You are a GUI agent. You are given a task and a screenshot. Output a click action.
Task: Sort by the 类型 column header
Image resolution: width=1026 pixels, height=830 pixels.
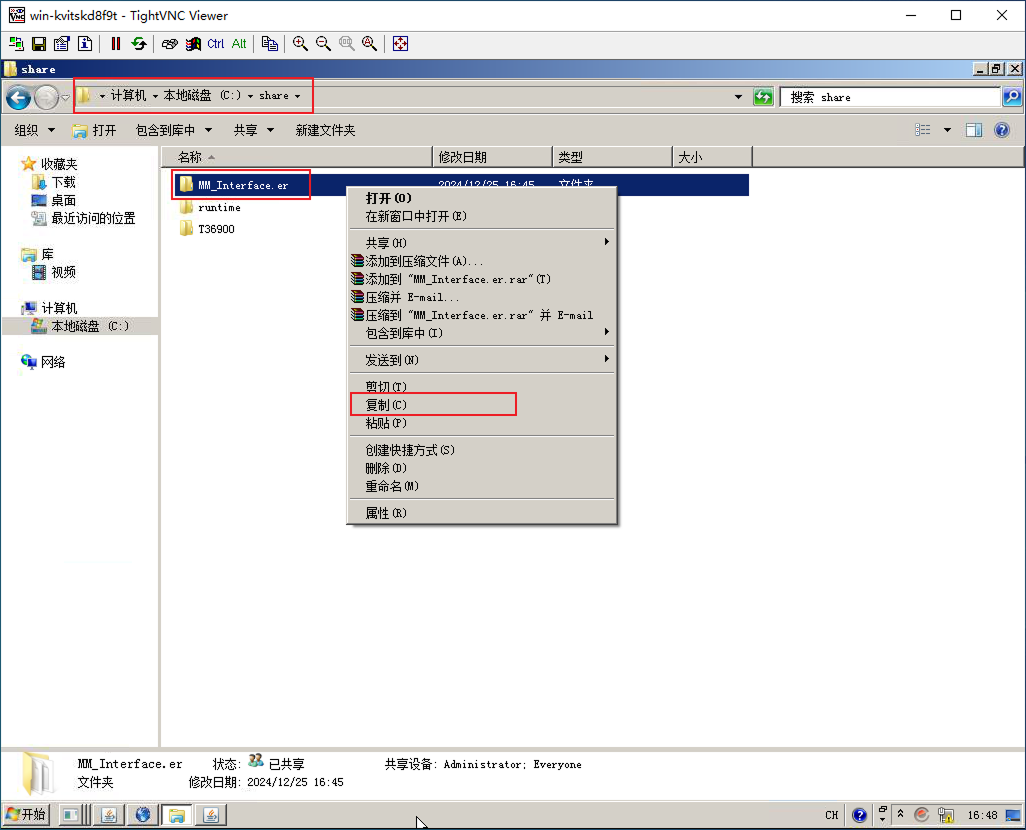[x=612, y=157]
